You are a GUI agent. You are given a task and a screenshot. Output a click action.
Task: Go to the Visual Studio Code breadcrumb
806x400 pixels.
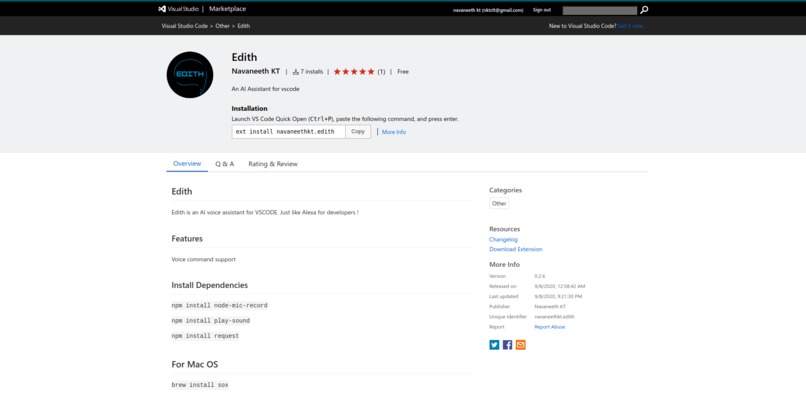(185, 26)
